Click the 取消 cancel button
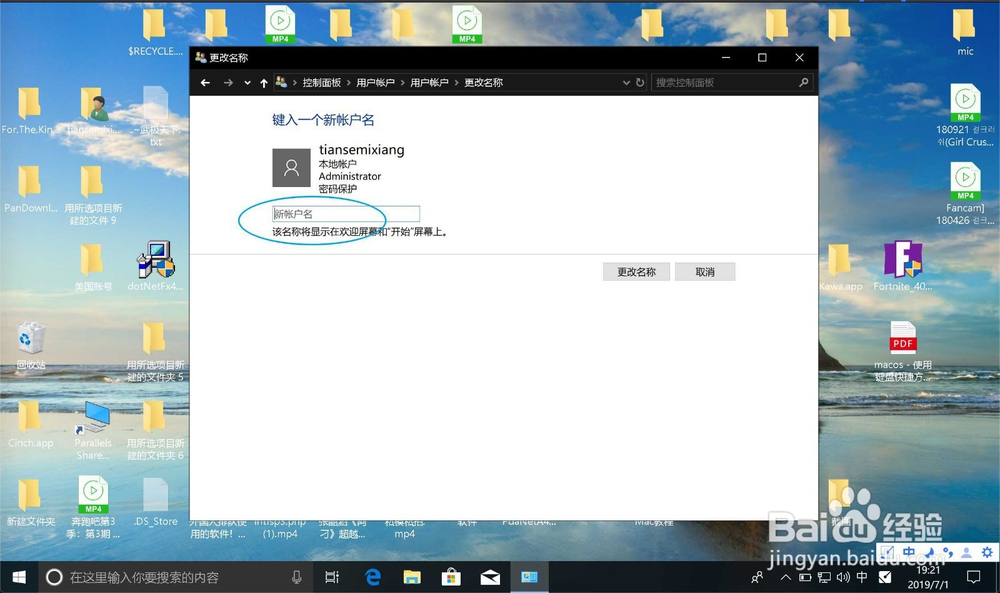 (x=705, y=271)
